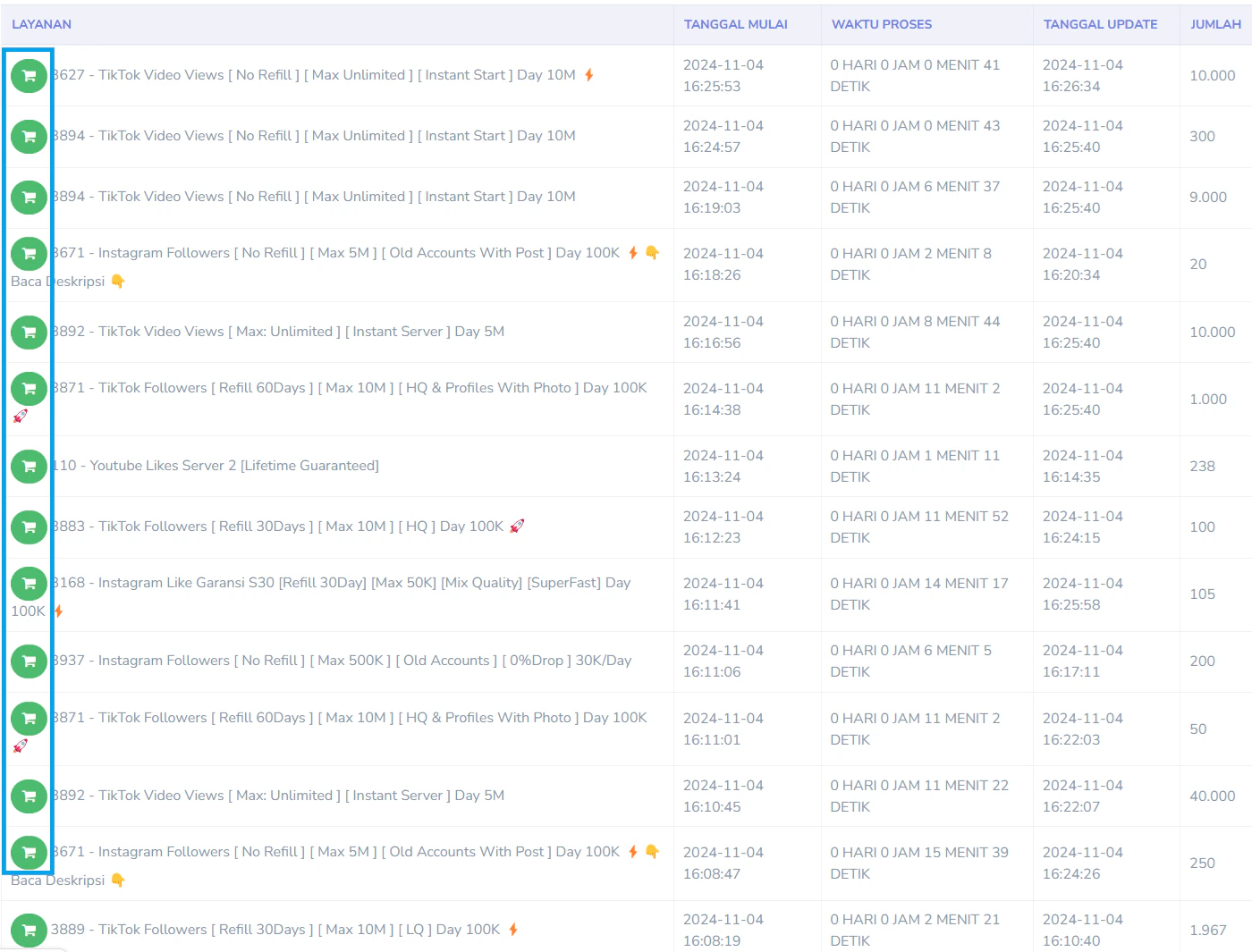This screenshot has width=1252, height=952.
Task: Select service text '8937 - Instagram Followers [ No Refill ]'
Action: 177,661
